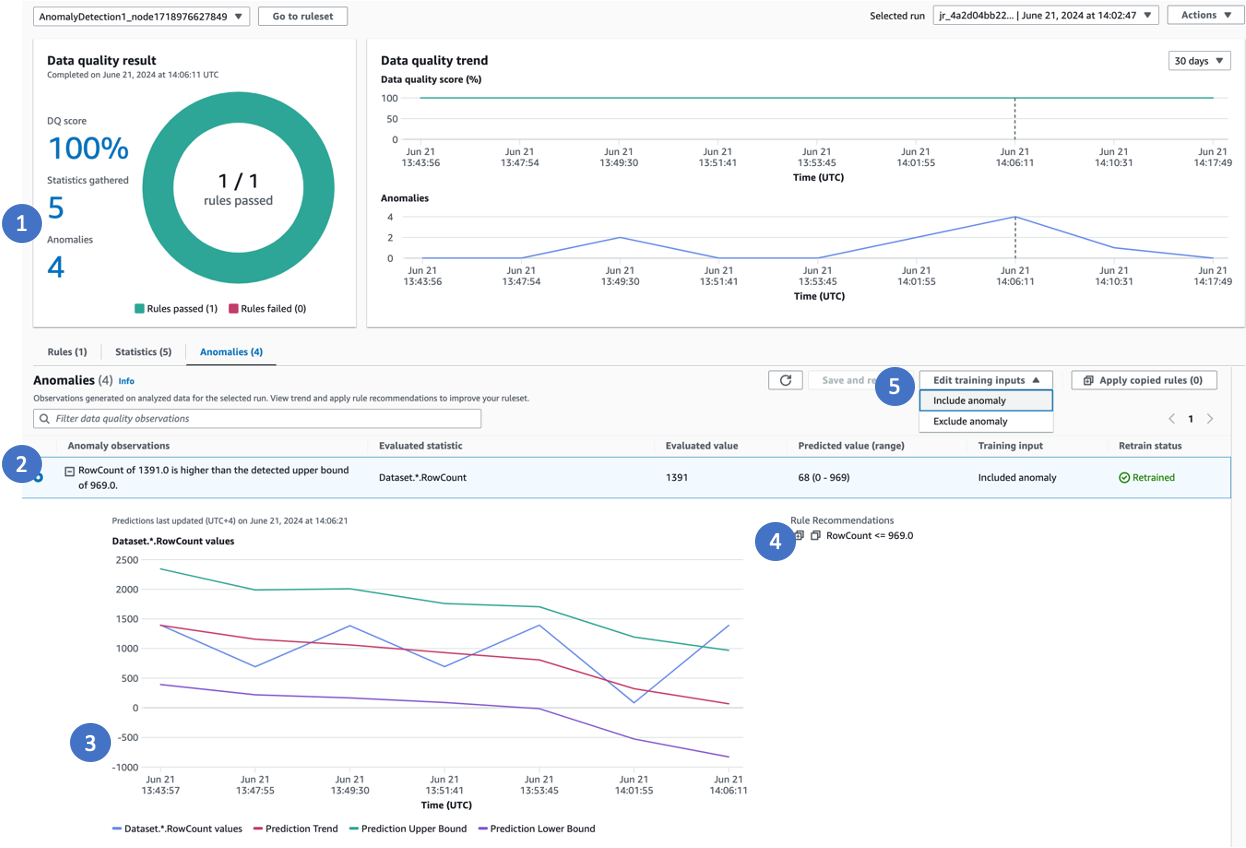Open the Selected run dropdown

[x=1045, y=16]
